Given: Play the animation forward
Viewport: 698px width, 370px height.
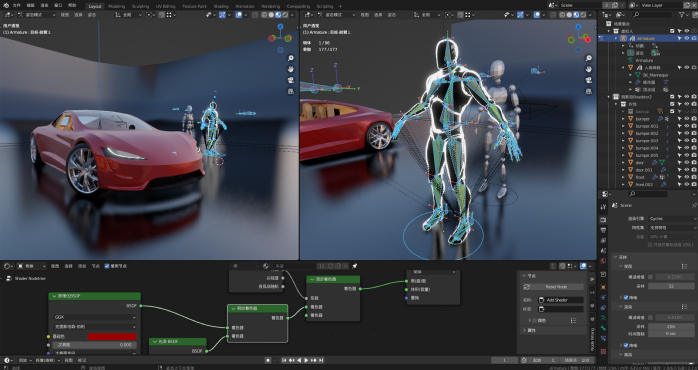Looking at the screenshot, I should point(306,360).
